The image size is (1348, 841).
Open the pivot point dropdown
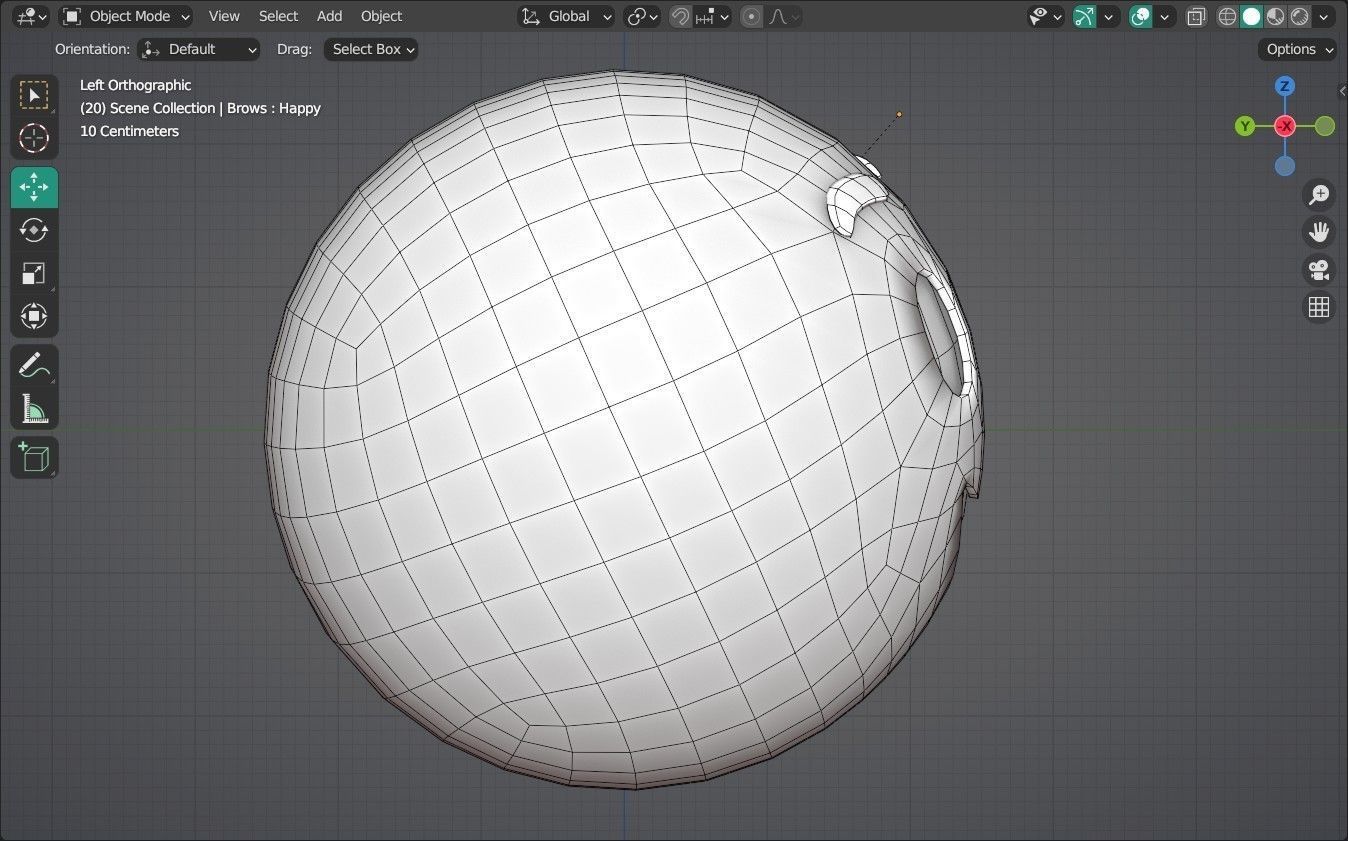642,16
